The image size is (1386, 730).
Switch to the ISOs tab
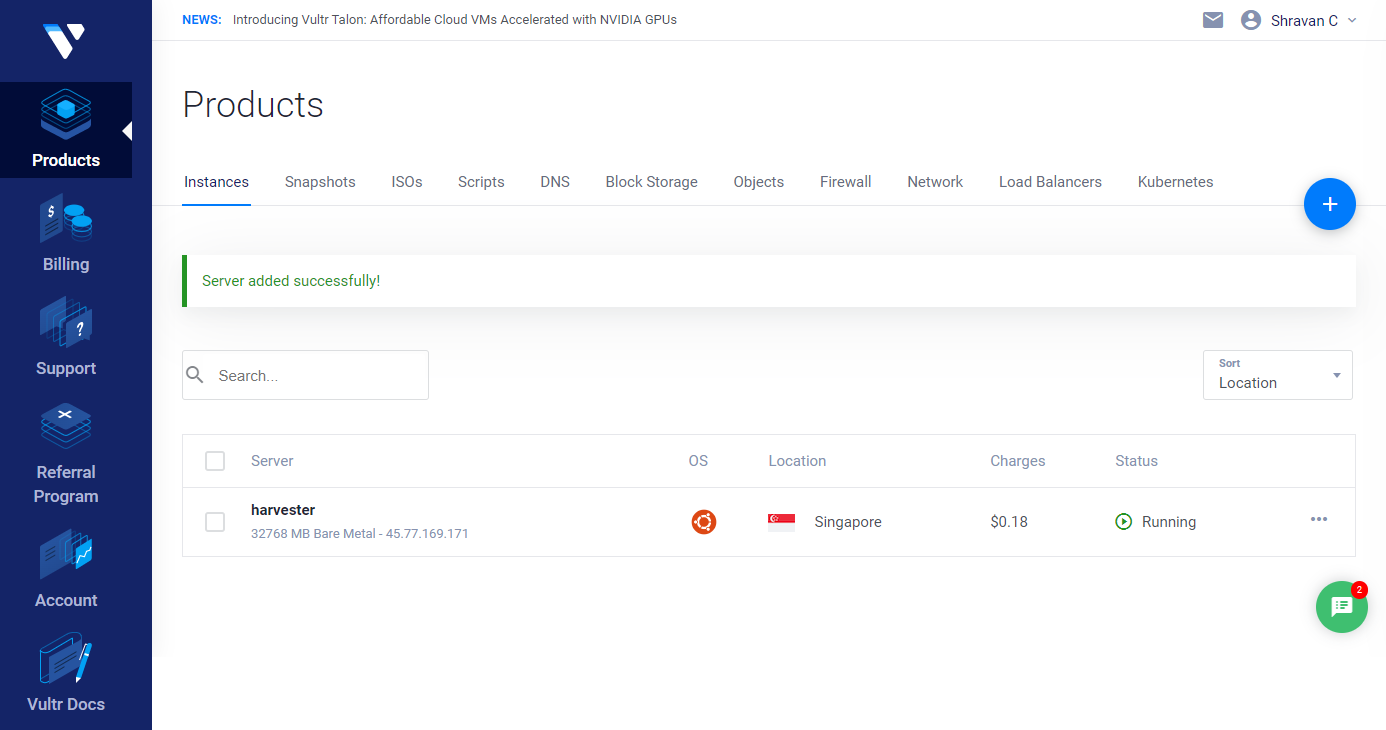pyautogui.click(x=407, y=182)
